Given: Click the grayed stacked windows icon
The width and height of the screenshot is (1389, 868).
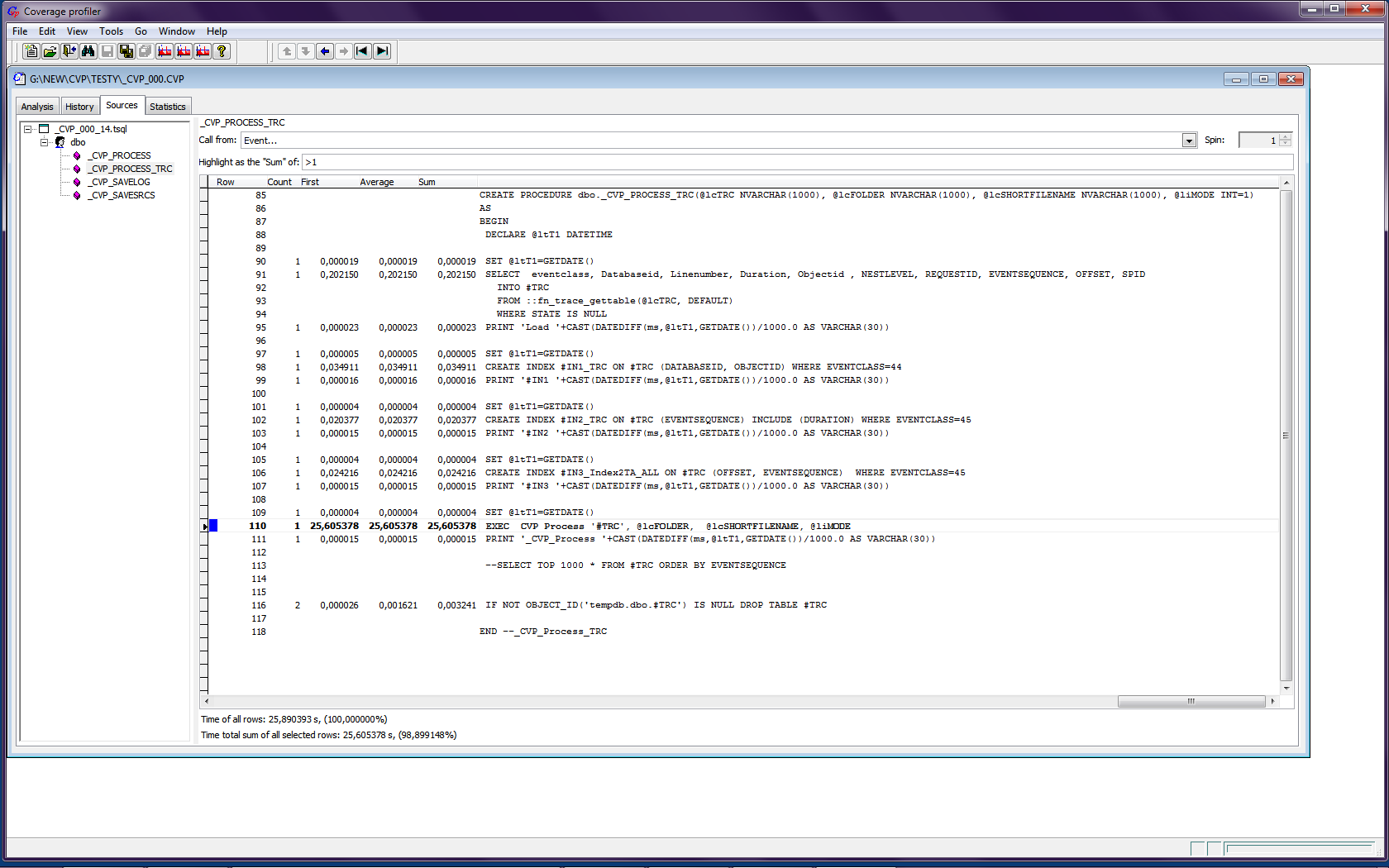Looking at the screenshot, I should tap(145, 51).
